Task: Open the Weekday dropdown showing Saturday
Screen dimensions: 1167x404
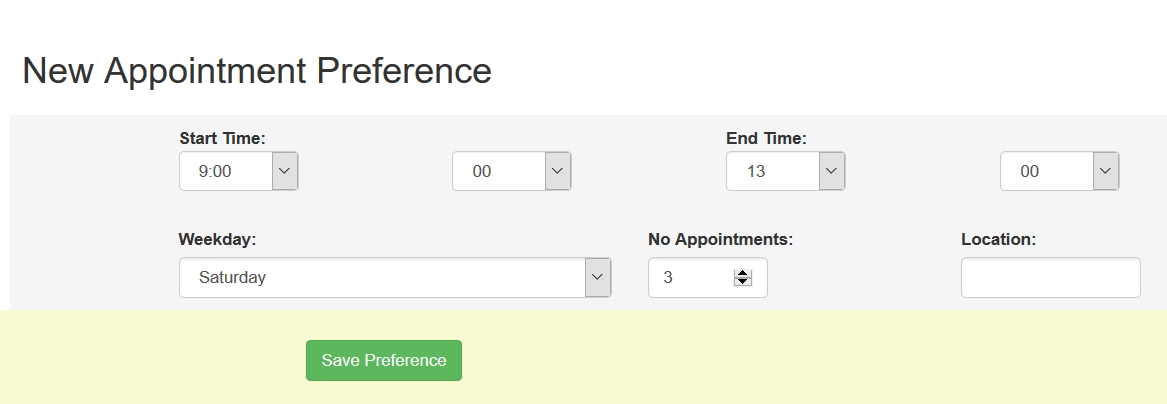Action: point(382,277)
